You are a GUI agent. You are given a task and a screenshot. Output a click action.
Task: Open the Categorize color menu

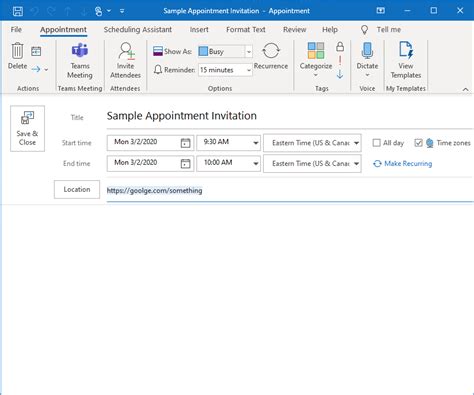point(316,60)
